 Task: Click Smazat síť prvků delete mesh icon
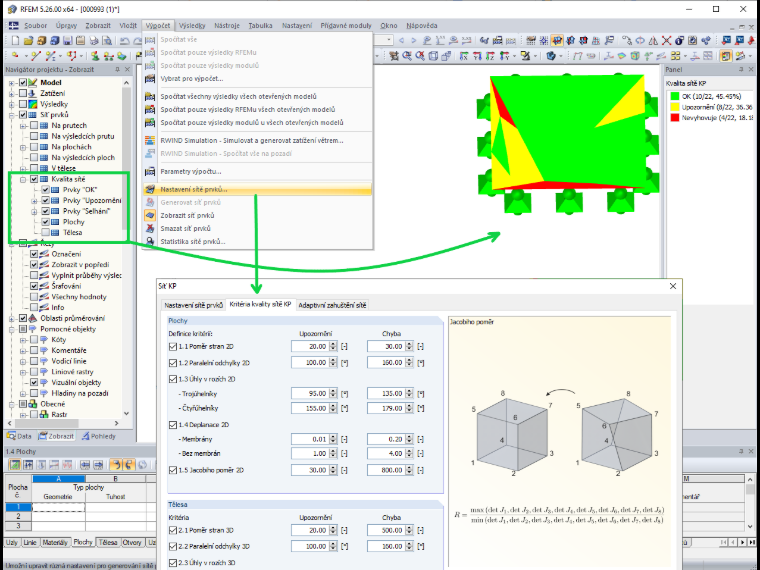(150, 228)
